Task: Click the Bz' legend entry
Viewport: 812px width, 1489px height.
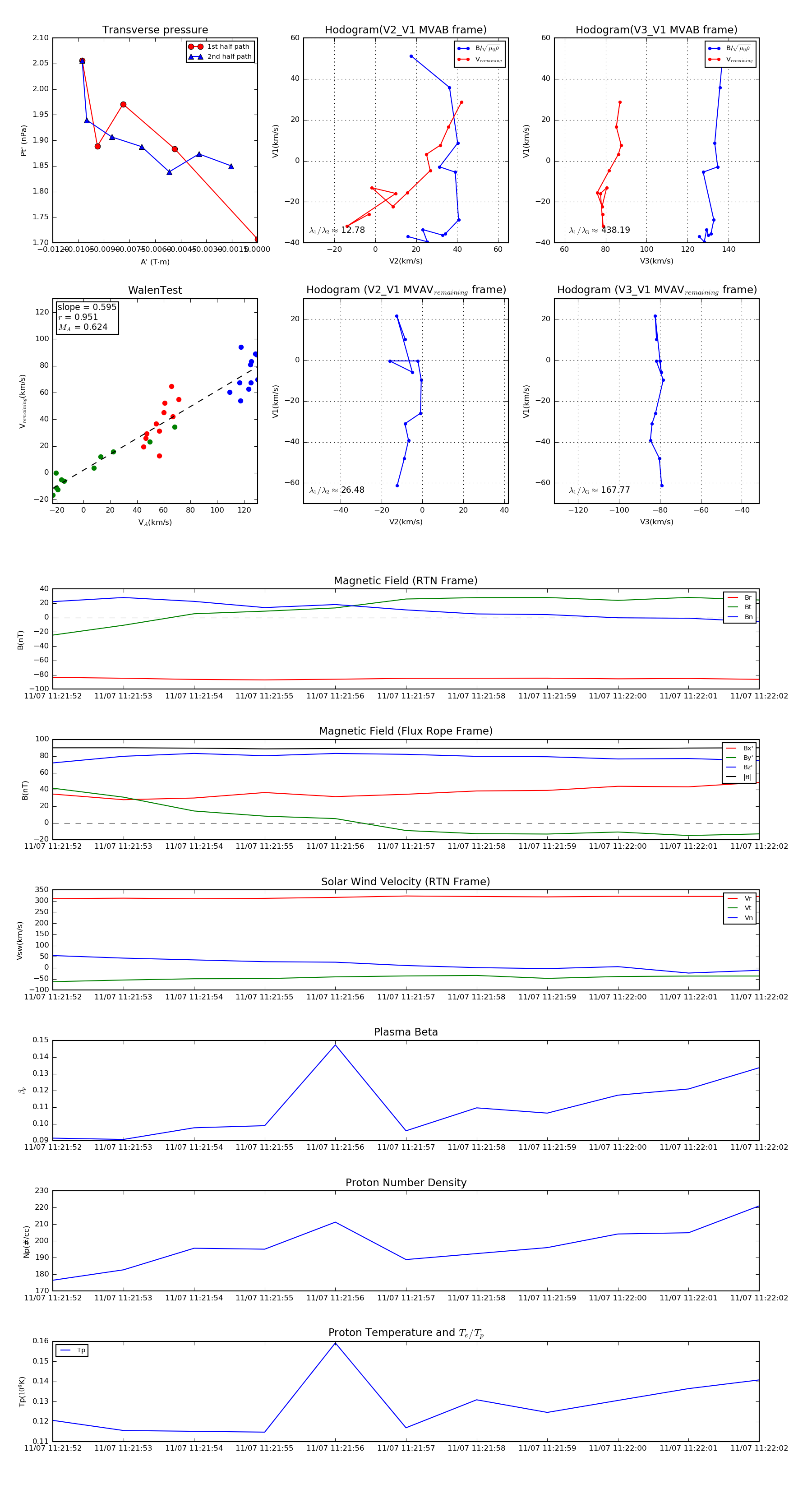Action: click(740, 767)
